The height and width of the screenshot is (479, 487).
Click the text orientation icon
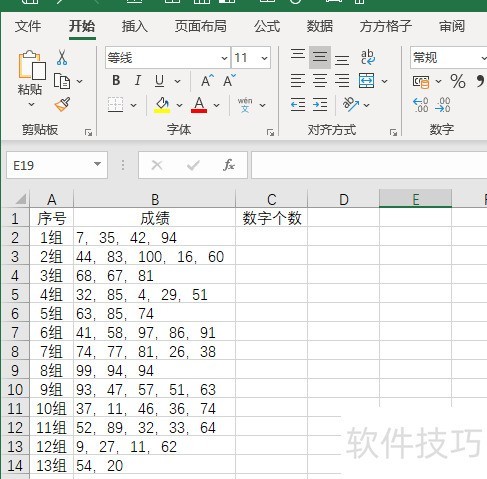(351, 104)
